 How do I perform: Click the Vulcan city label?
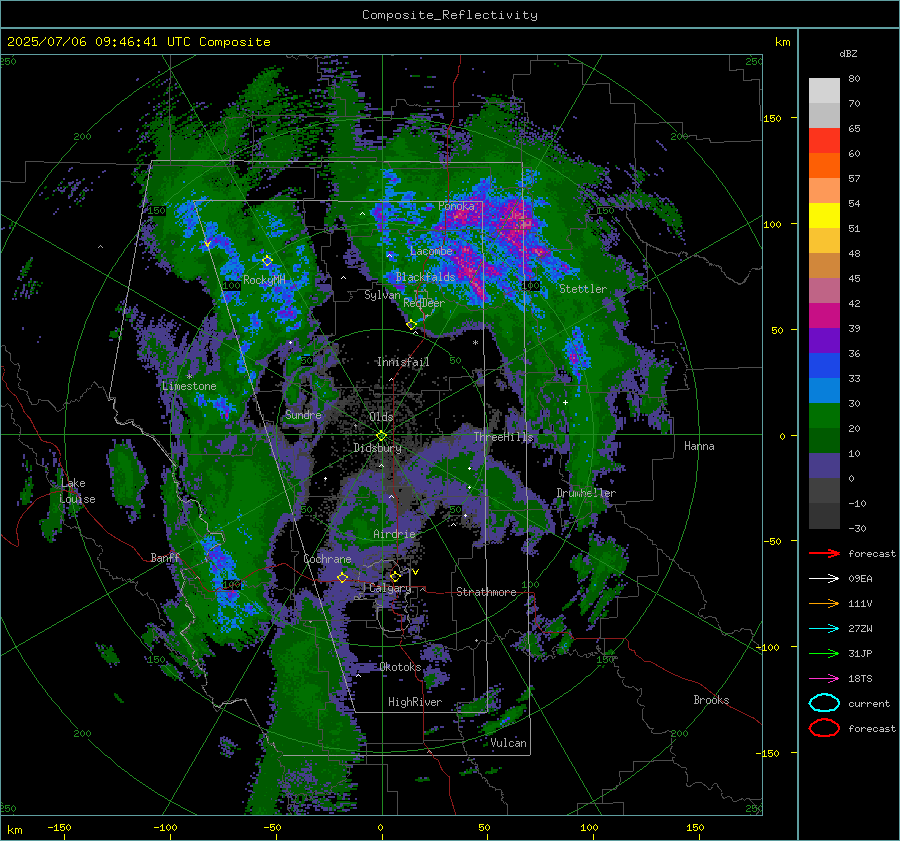point(509,743)
